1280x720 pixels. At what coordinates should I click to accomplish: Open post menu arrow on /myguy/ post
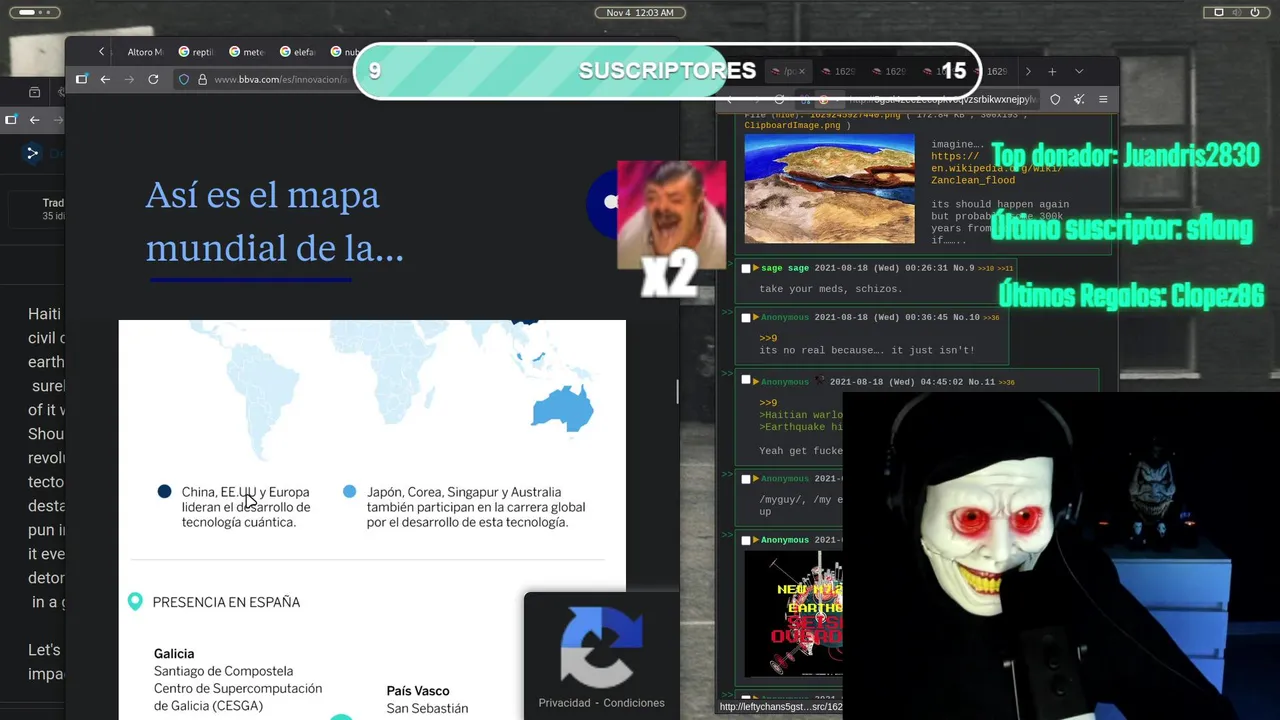[x=756, y=479]
